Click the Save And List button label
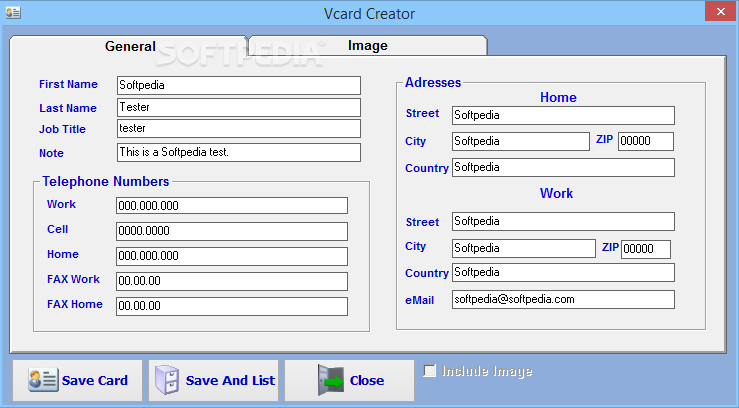 click(230, 380)
